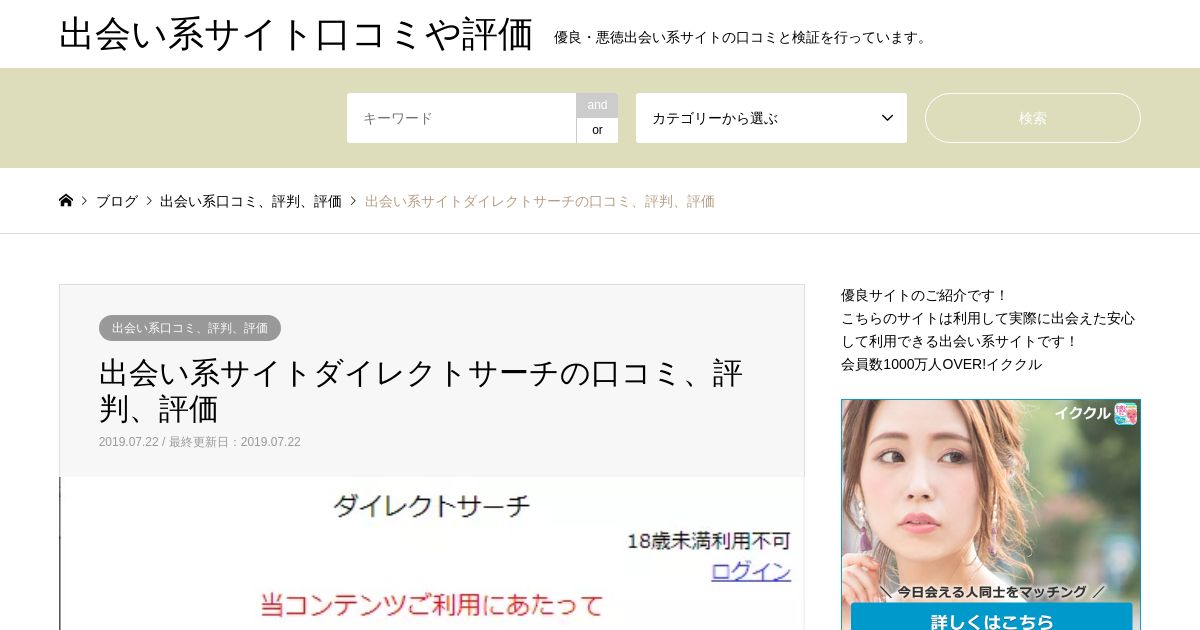Select the 'or' search mode
This screenshot has height=630, width=1200.
coord(597,130)
